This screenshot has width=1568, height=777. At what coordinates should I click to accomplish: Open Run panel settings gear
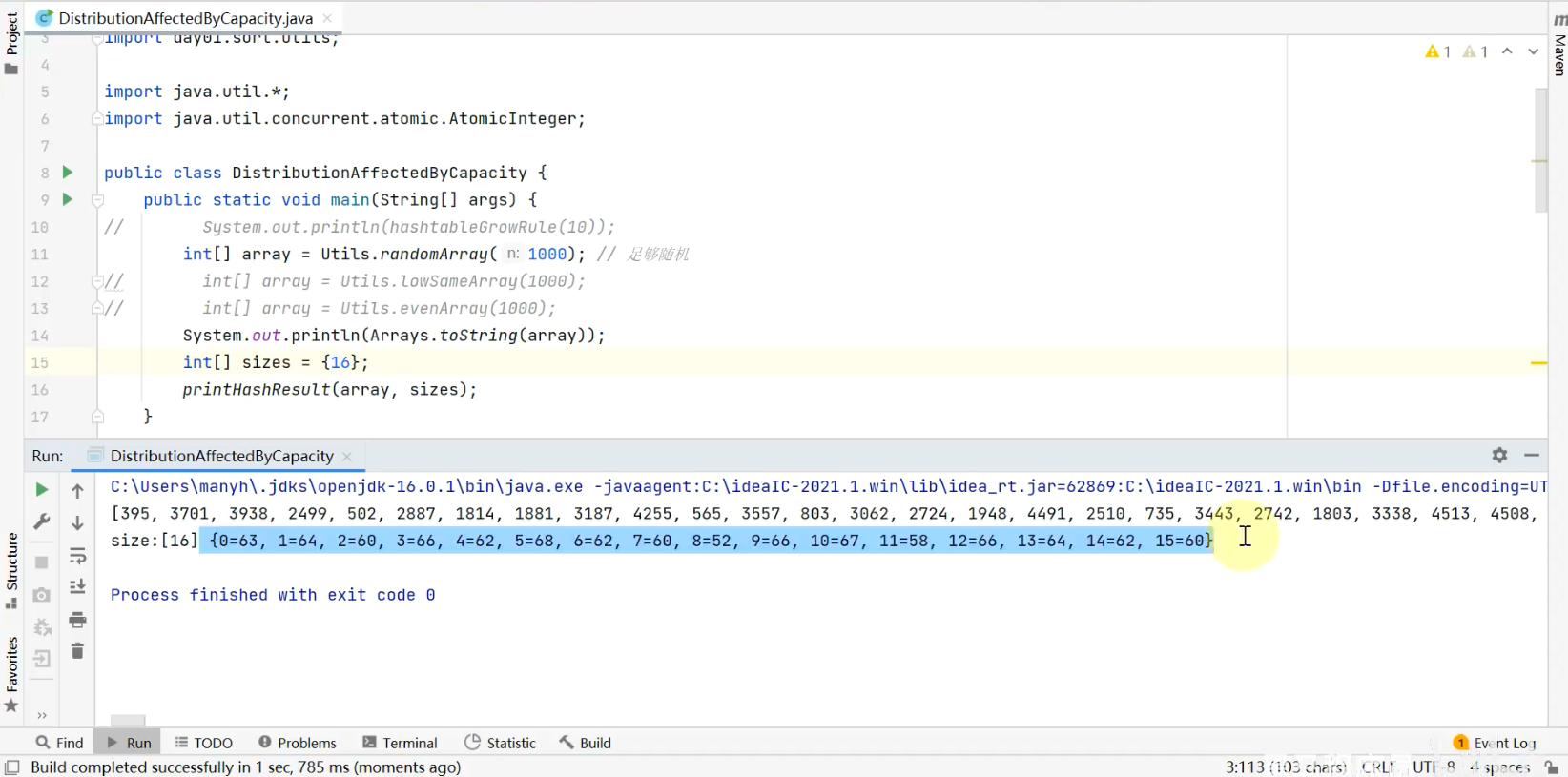1499,456
